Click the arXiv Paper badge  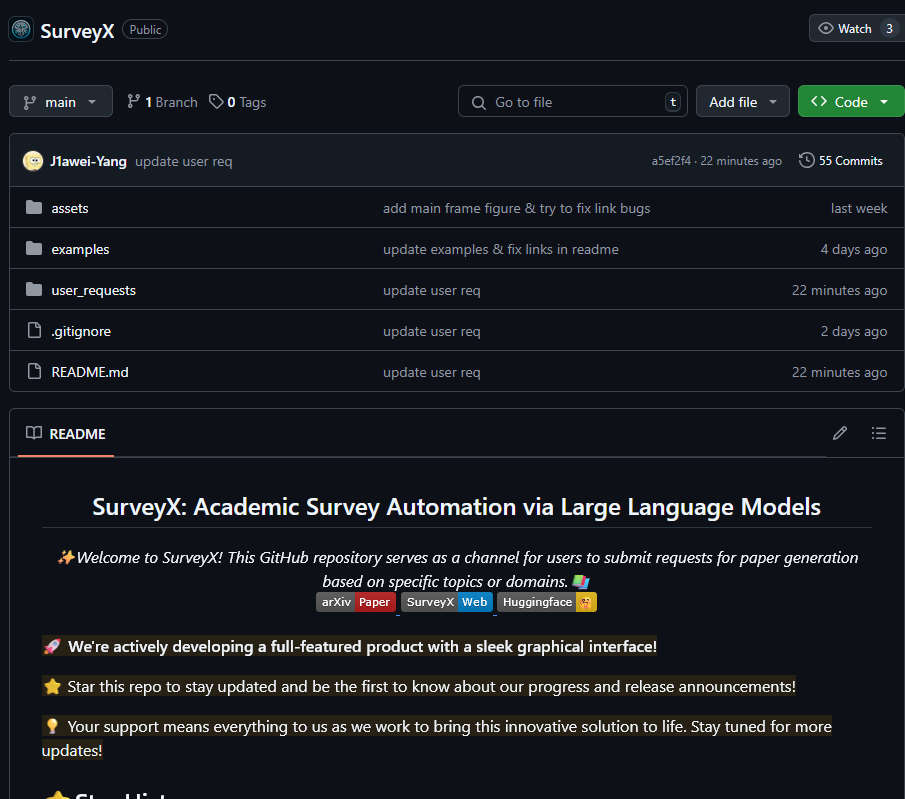click(x=356, y=602)
